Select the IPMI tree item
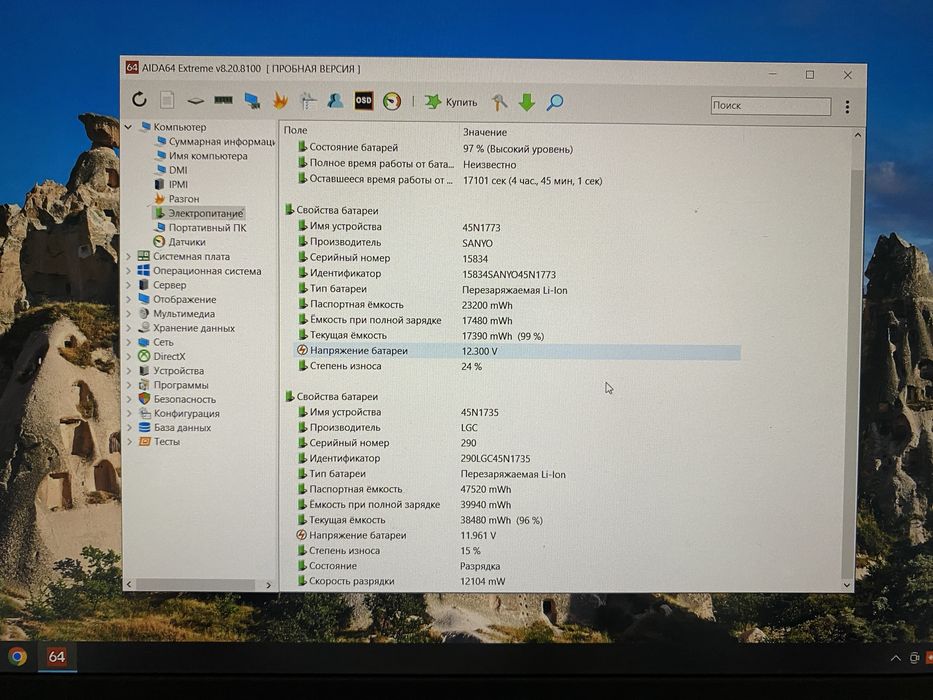 [x=178, y=185]
